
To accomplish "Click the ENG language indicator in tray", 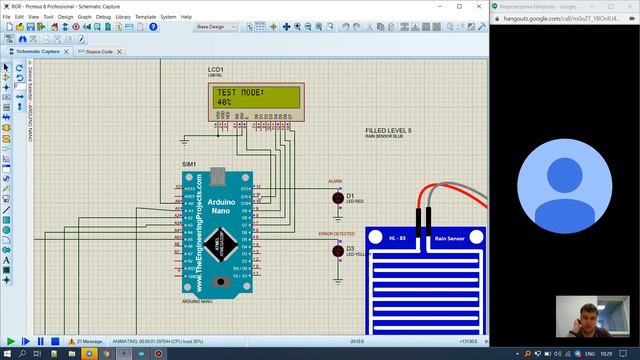I will point(590,354).
